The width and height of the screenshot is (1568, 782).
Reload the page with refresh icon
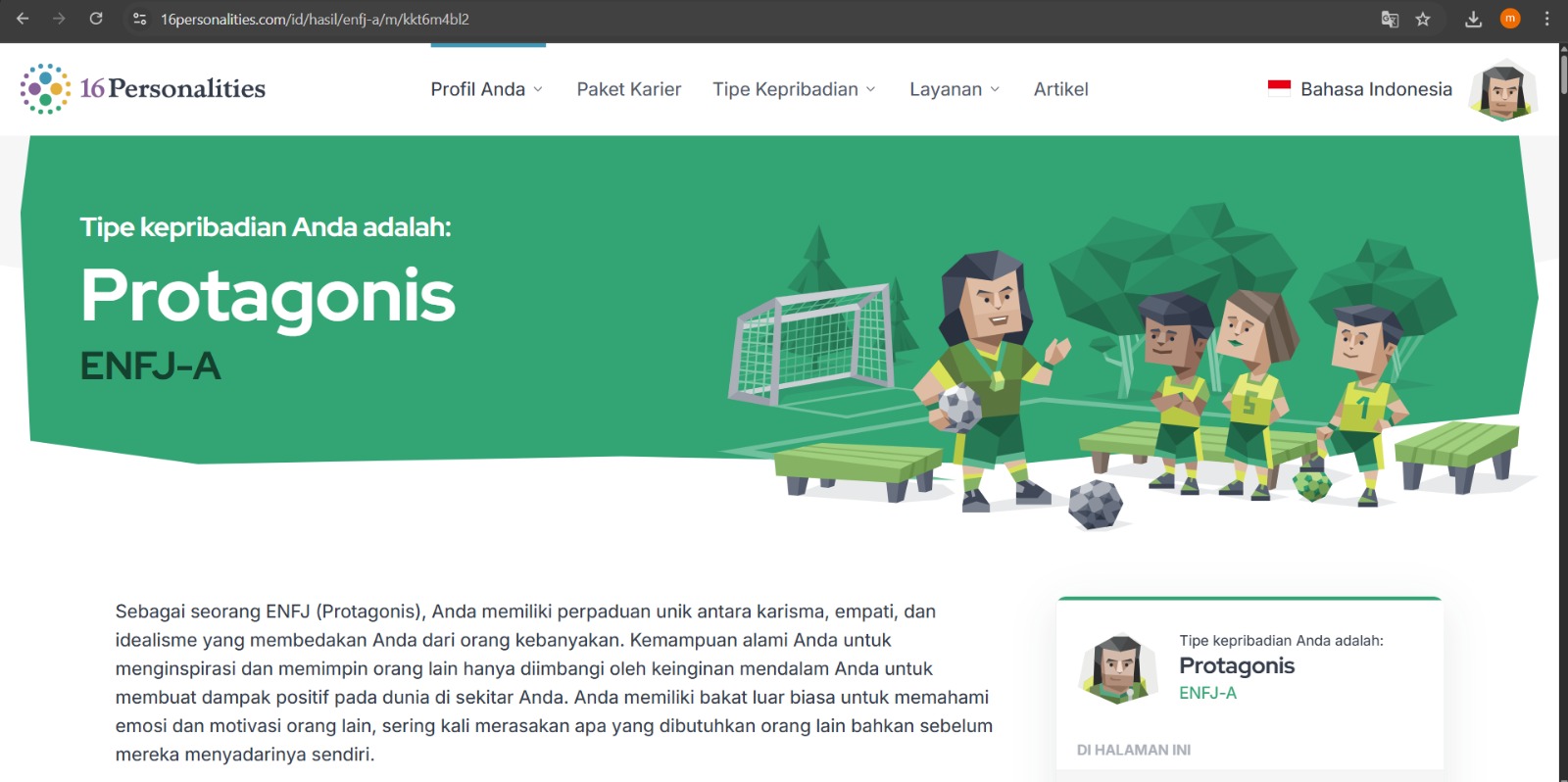pyautogui.click(x=96, y=19)
